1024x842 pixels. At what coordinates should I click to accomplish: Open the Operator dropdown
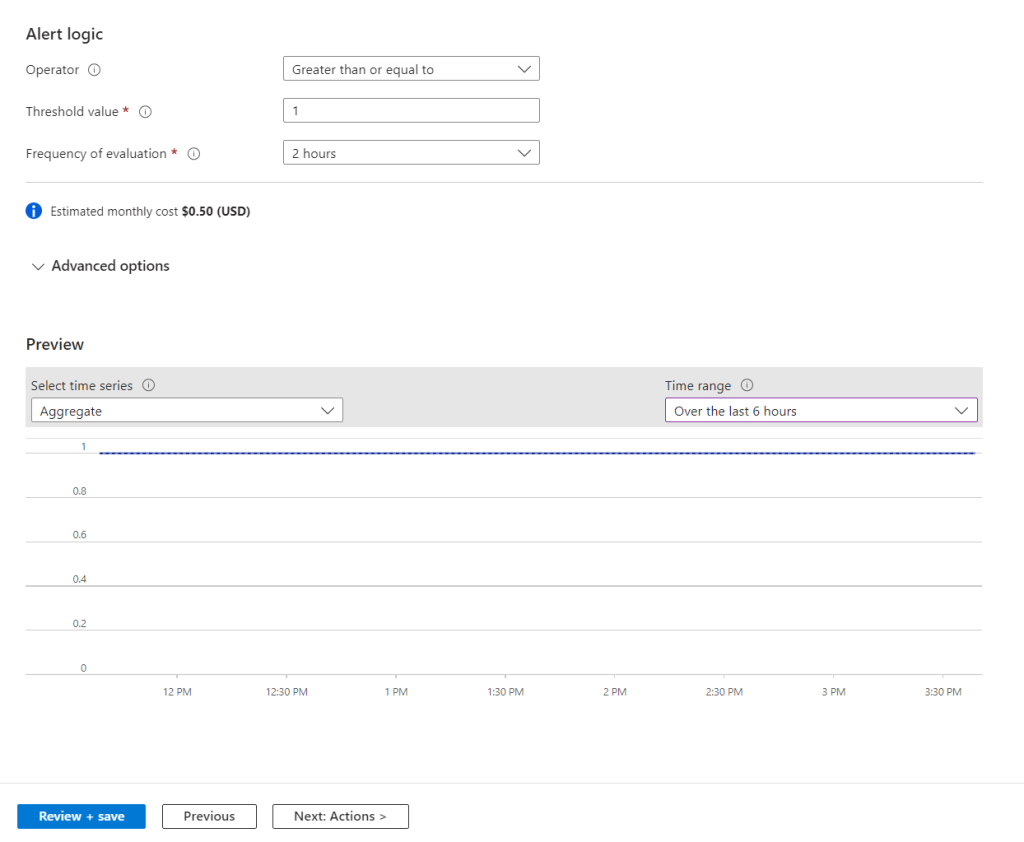(411, 69)
